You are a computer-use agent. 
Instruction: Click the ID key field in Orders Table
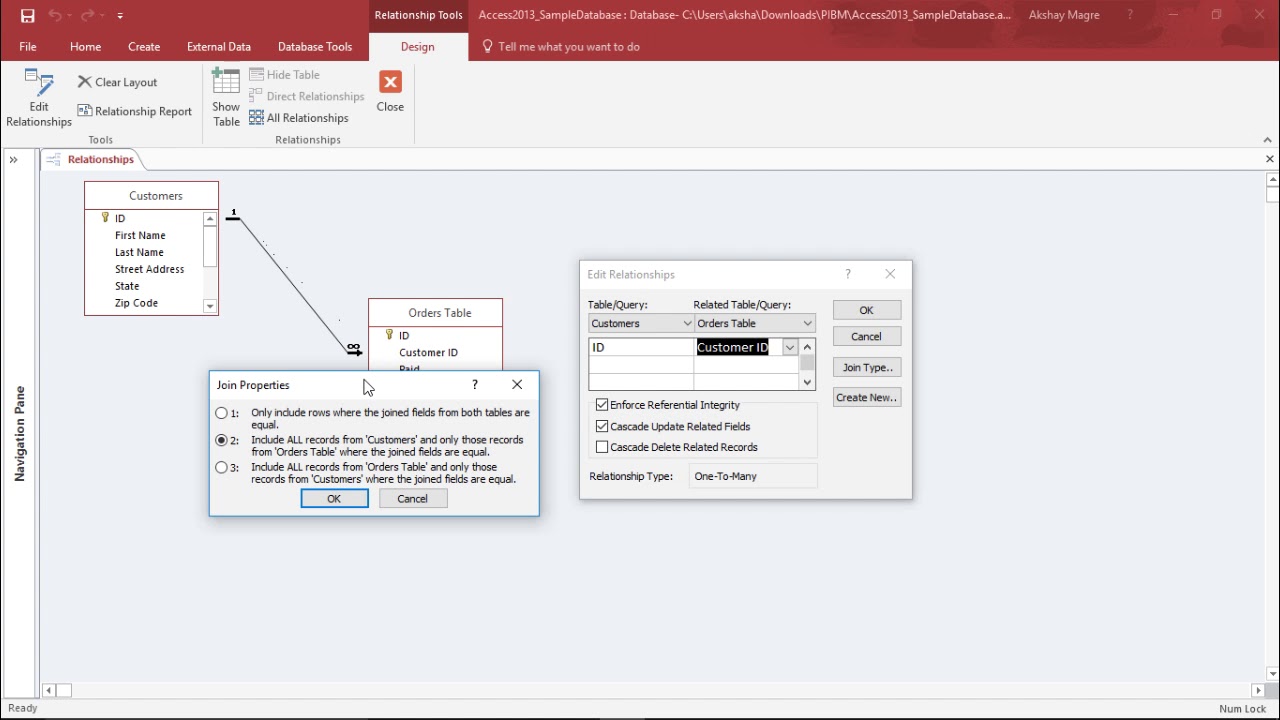coord(404,335)
